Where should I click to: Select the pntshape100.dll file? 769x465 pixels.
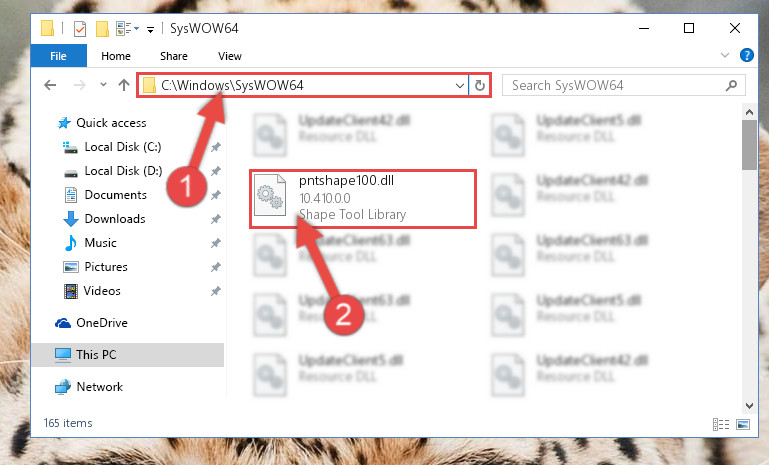[362, 199]
